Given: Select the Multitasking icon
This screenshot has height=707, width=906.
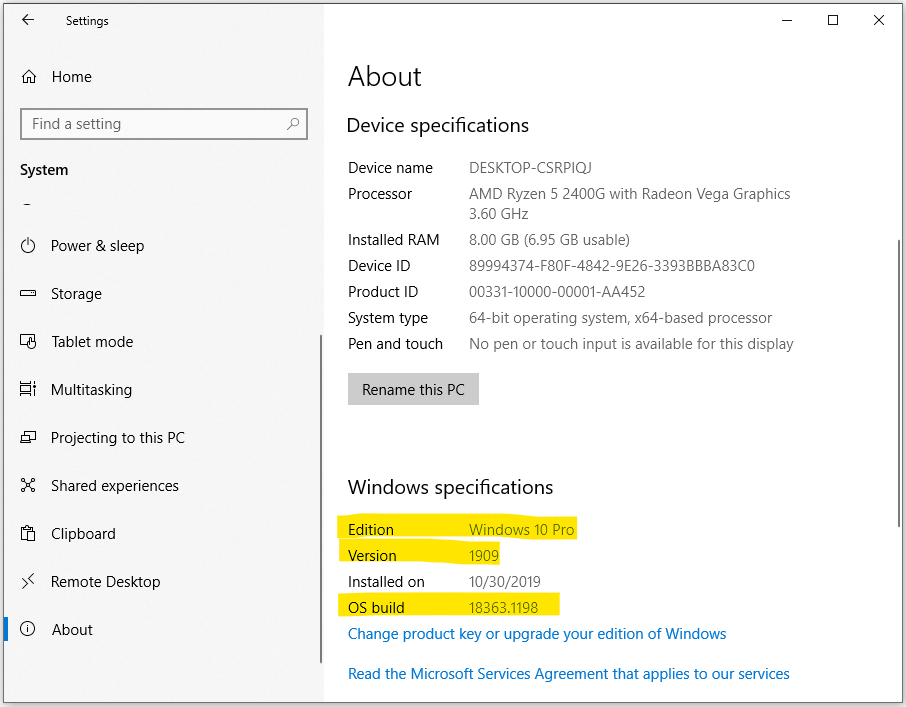Looking at the screenshot, I should click(x=28, y=389).
